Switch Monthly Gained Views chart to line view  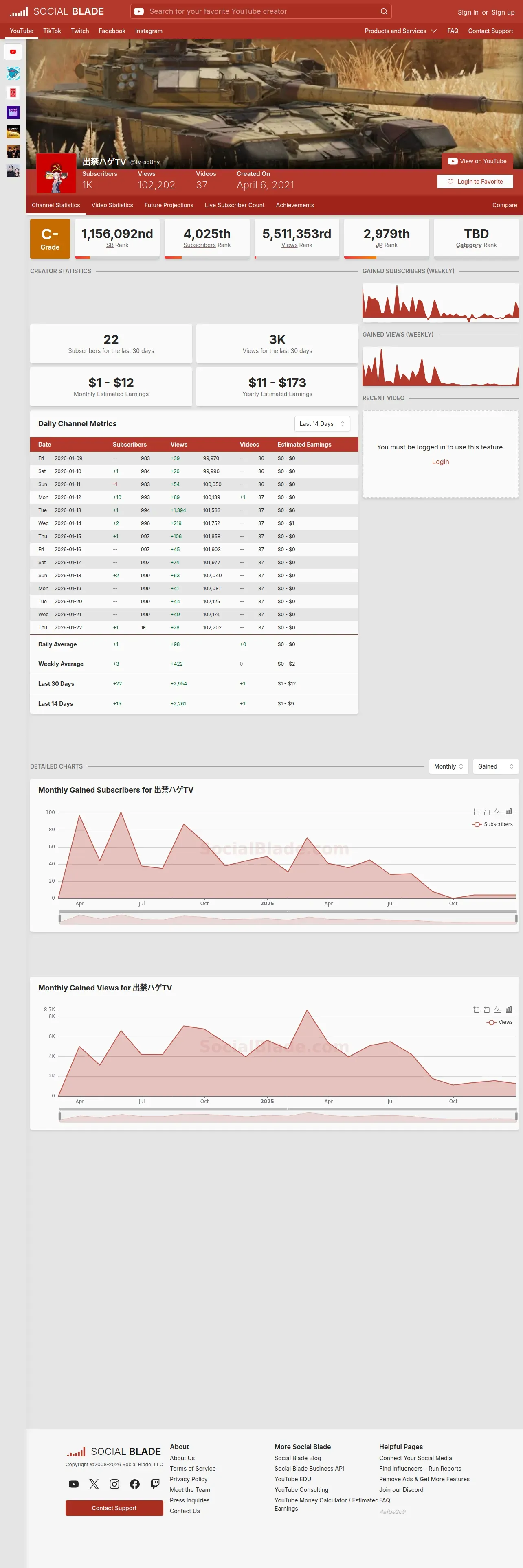coord(497,1010)
